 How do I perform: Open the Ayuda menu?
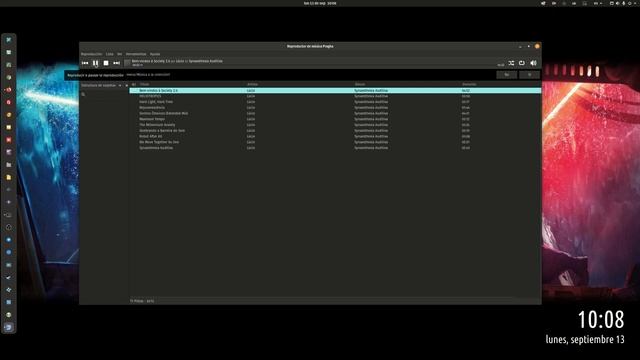pyautogui.click(x=155, y=54)
